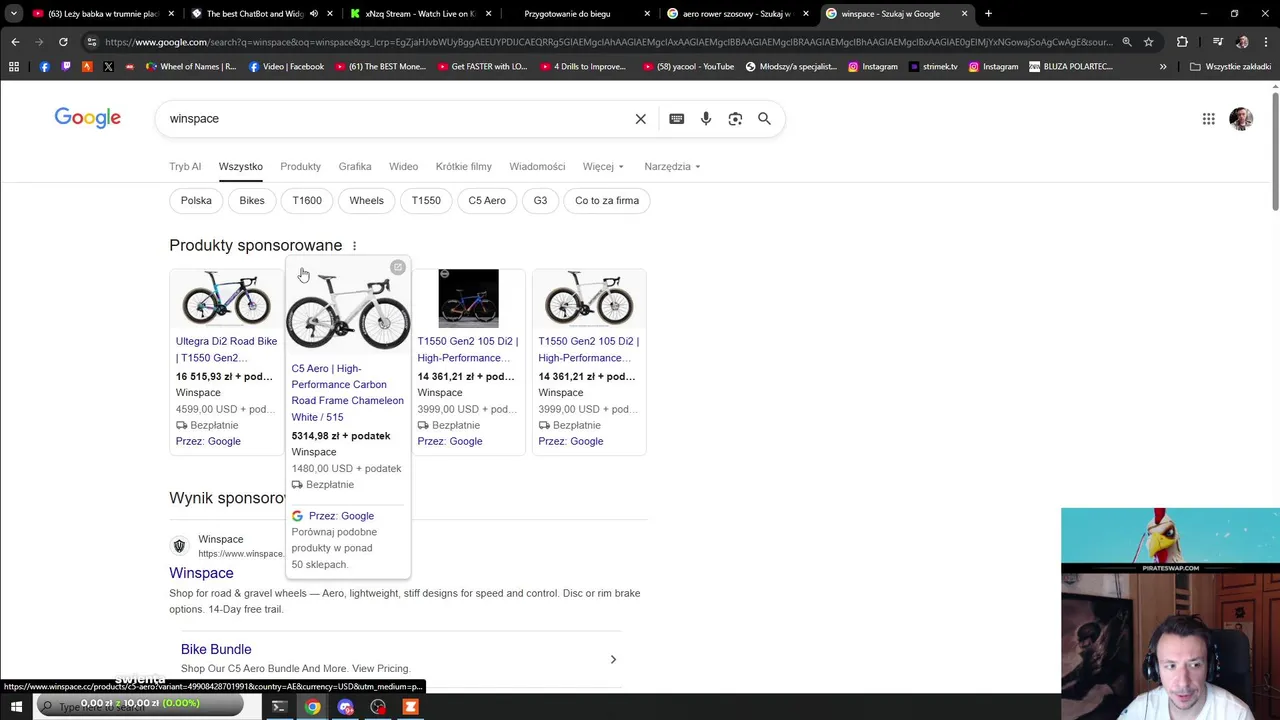Click the magnifier search button
This screenshot has width=1280, height=720.
click(764, 119)
